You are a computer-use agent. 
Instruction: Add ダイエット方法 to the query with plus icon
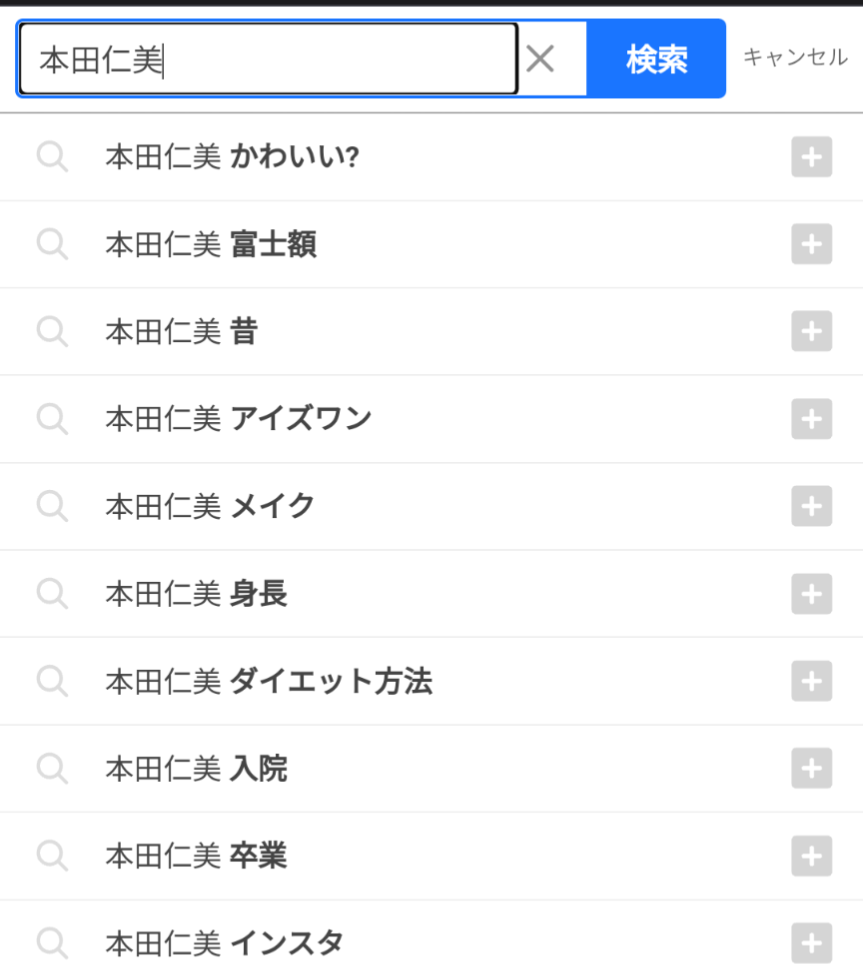point(811,682)
